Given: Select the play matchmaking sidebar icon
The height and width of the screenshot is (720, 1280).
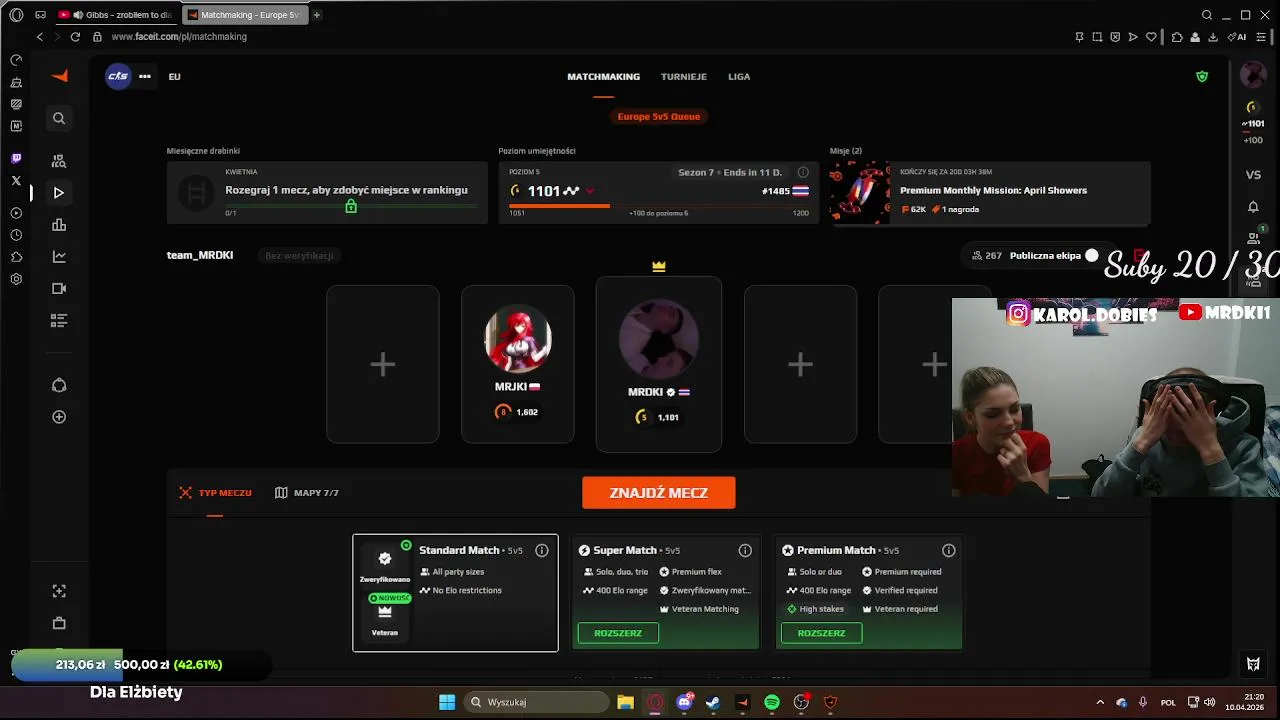Looking at the screenshot, I should (x=59, y=193).
